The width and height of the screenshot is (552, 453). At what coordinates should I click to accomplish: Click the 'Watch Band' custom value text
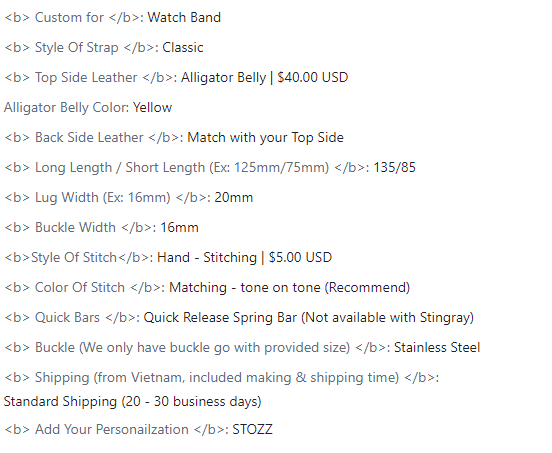(x=184, y=17)
